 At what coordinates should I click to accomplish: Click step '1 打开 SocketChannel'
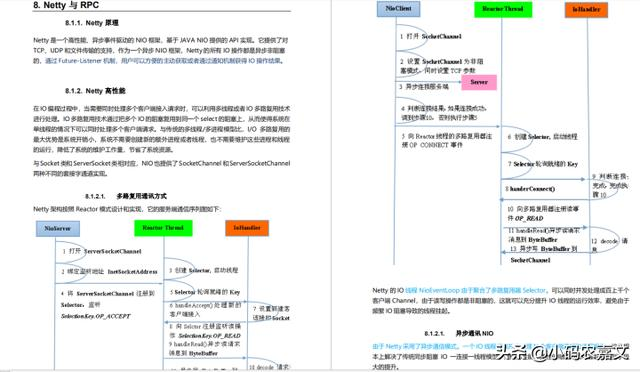[x=431, y=36]
